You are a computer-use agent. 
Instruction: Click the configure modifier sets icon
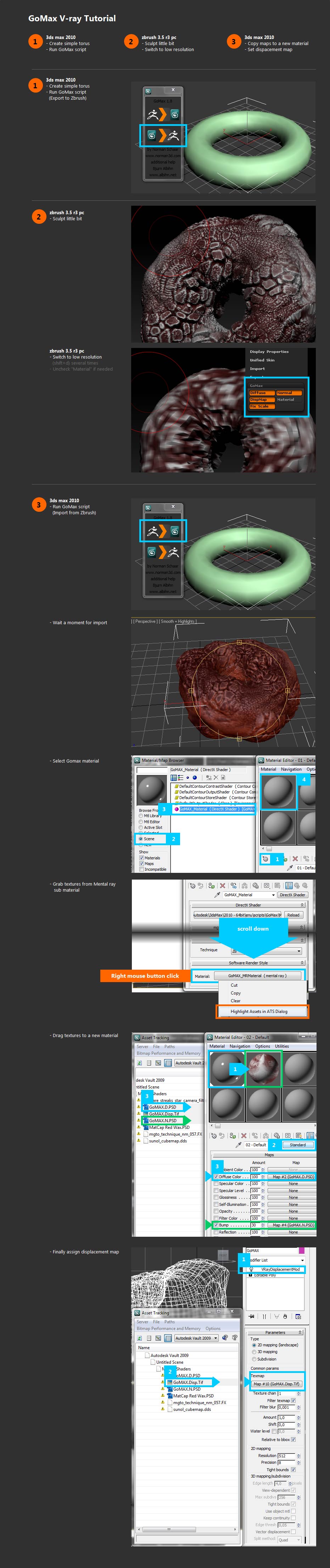coord(298,1316)
